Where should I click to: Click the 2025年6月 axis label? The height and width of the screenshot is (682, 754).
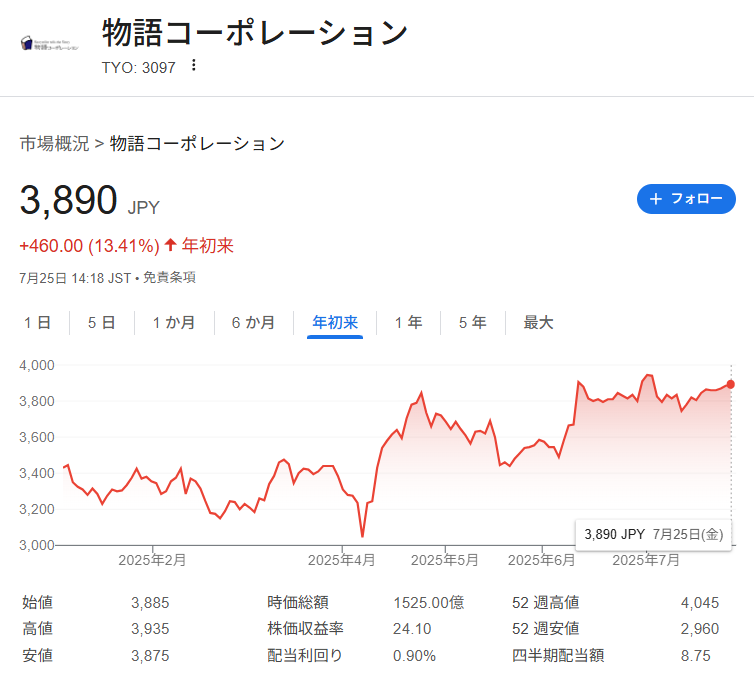coord(541,560)
